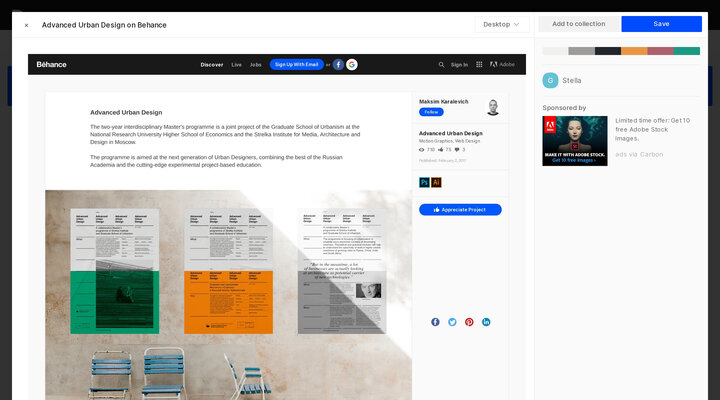720x400 pixels.
Task: Click the Motion Graphics, Web Design text
Action: (449, 141)
